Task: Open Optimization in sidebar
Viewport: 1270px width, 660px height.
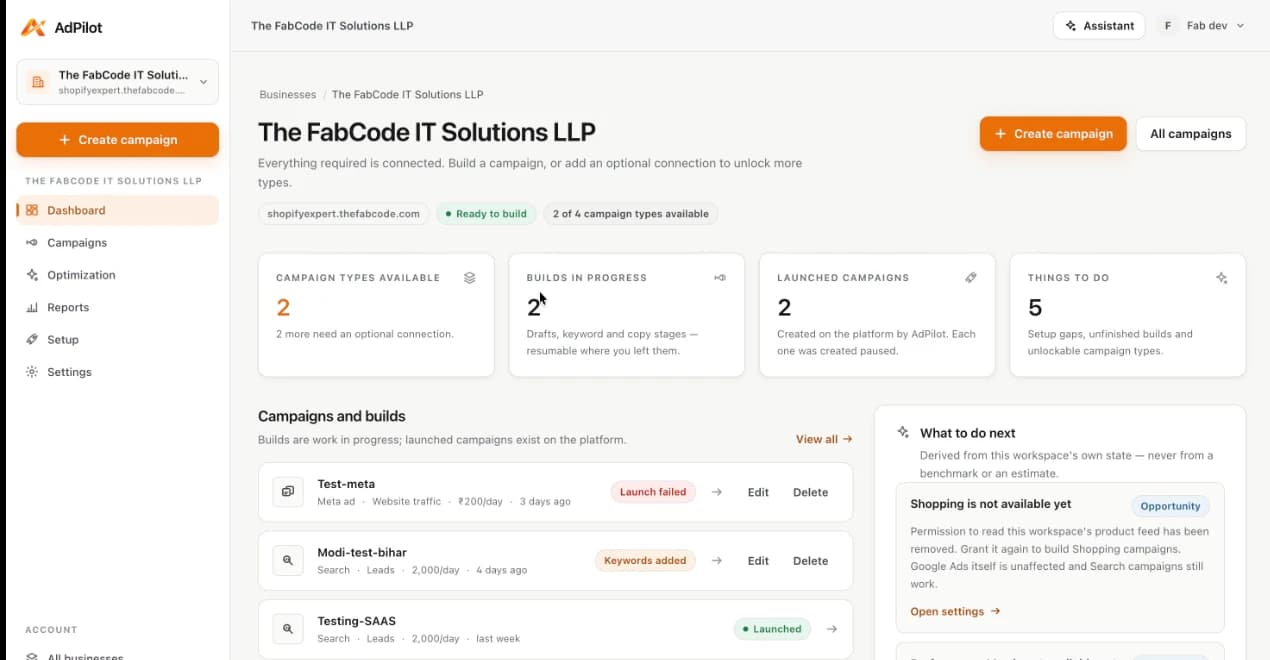Action: [x=117, y=275]
